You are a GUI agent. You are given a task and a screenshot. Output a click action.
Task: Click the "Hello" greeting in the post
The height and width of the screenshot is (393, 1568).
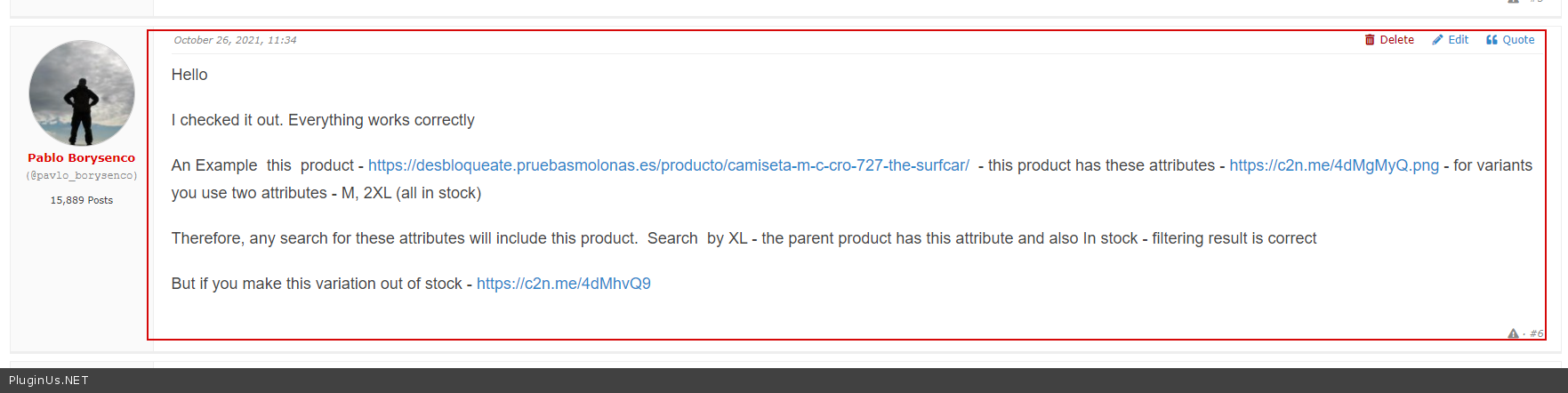point(189,75)
